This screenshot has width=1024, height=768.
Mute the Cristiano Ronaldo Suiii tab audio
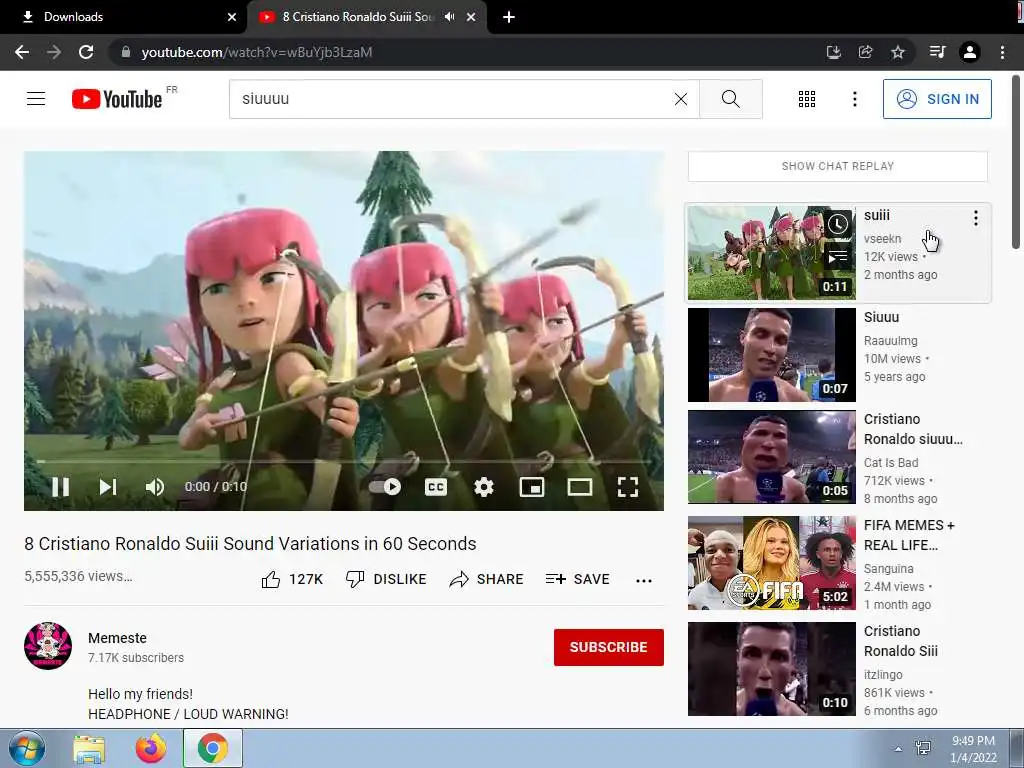coord(449,17)
